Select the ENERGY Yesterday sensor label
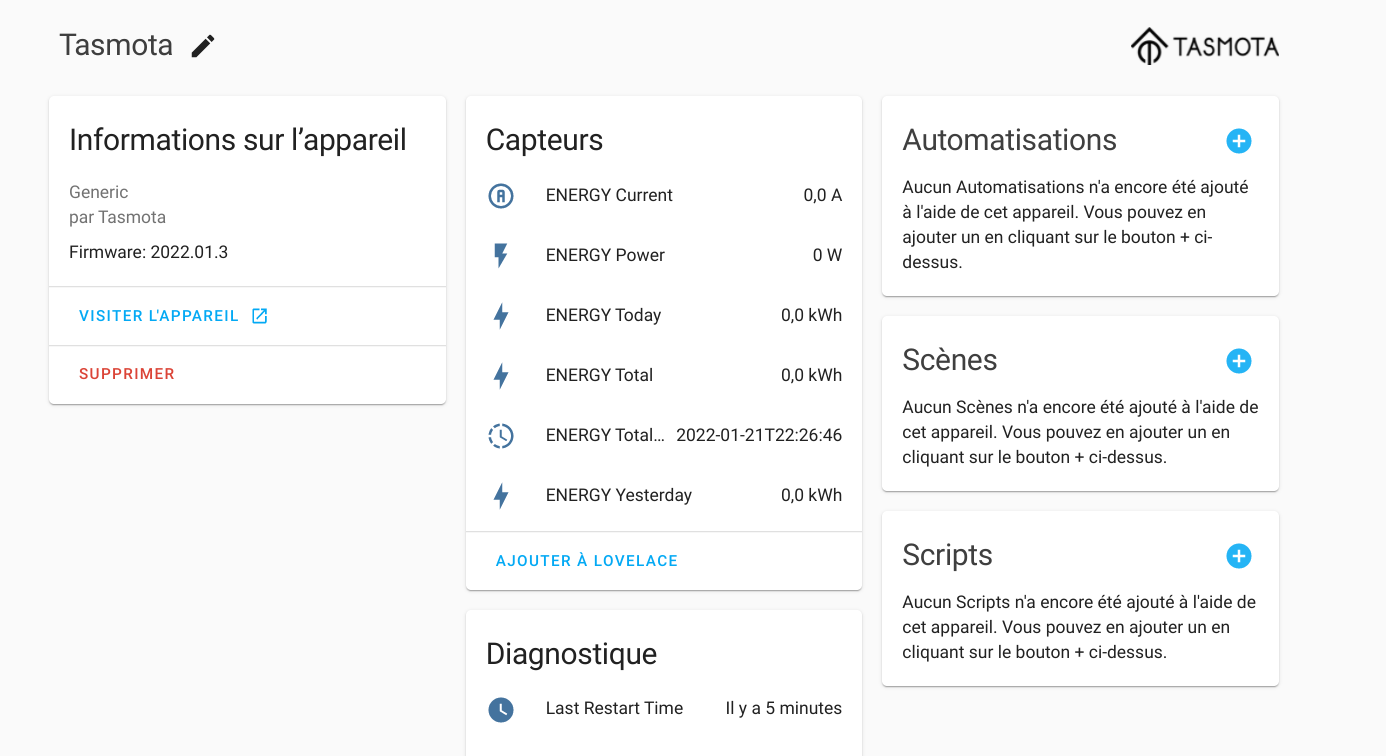The height and width of the screenshot is (756, 1386). (619, 495)
